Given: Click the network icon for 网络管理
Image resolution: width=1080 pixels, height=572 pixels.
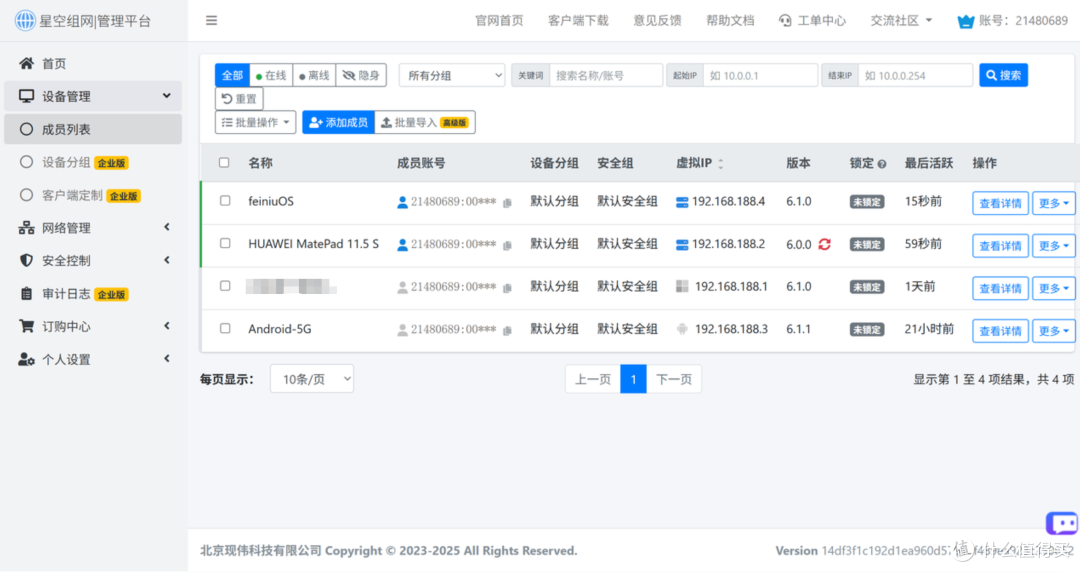Looking at the screenshot, I should [x=26, y=227].
